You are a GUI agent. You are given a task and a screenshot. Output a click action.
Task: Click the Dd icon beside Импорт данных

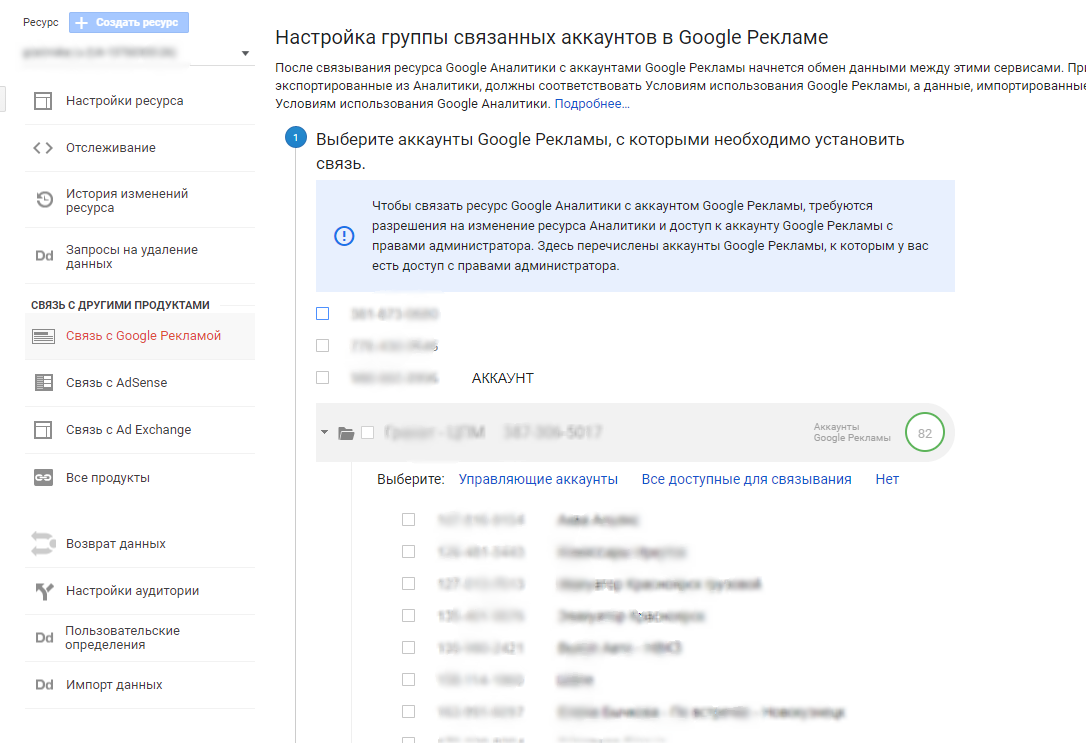click(x=44, y=684)
